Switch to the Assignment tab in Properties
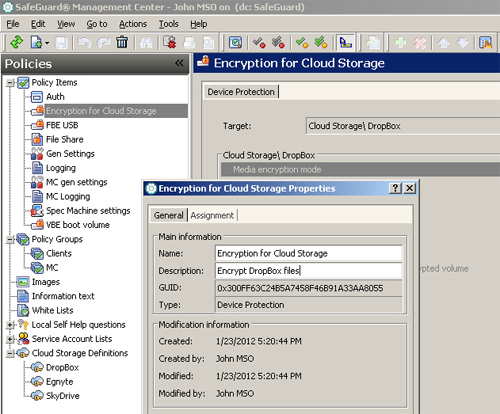This screenshot has height=414, width=500. pyautogui.click(x=212, y=215)
